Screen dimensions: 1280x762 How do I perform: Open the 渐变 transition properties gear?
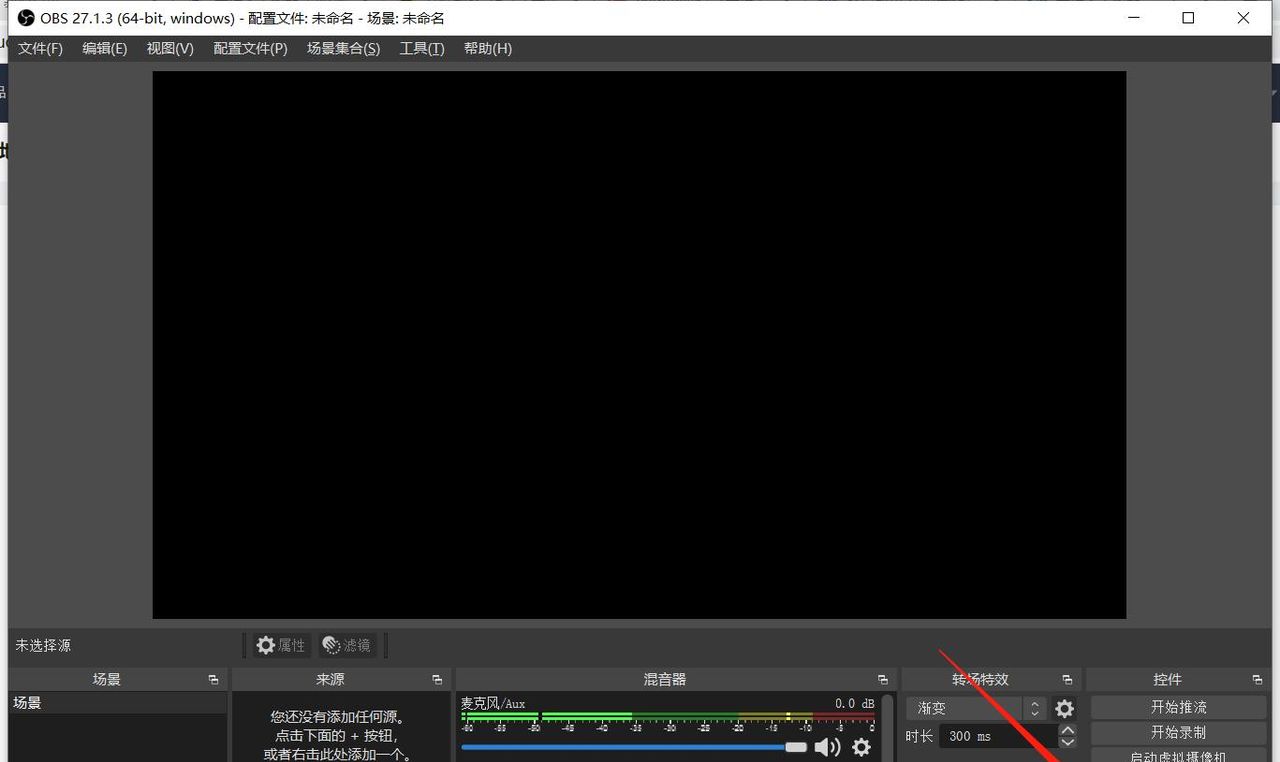1065,709
